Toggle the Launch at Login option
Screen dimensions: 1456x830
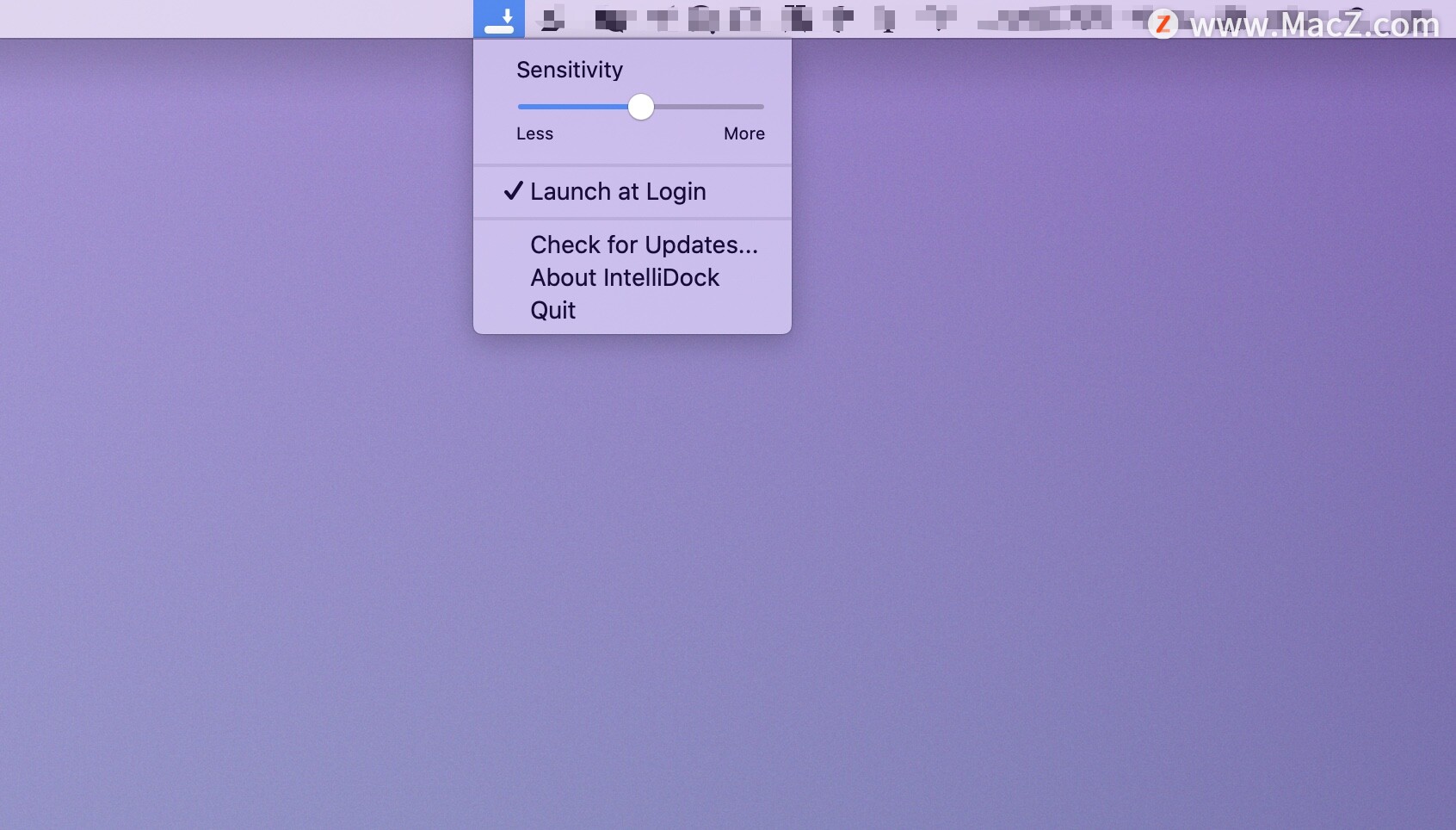pyautogui.click(x=632, y=192)
